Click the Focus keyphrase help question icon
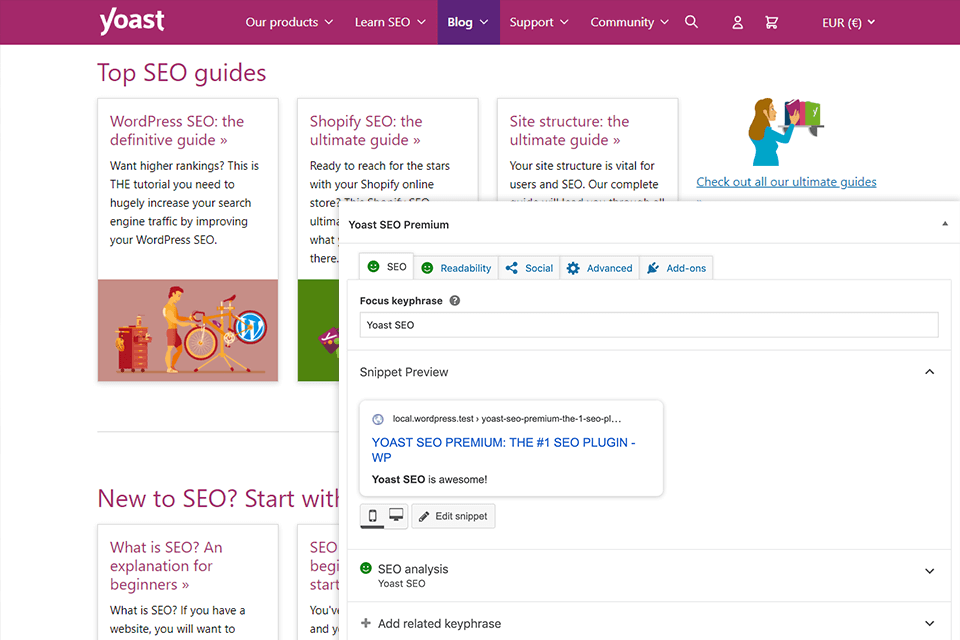 point(454,301)
